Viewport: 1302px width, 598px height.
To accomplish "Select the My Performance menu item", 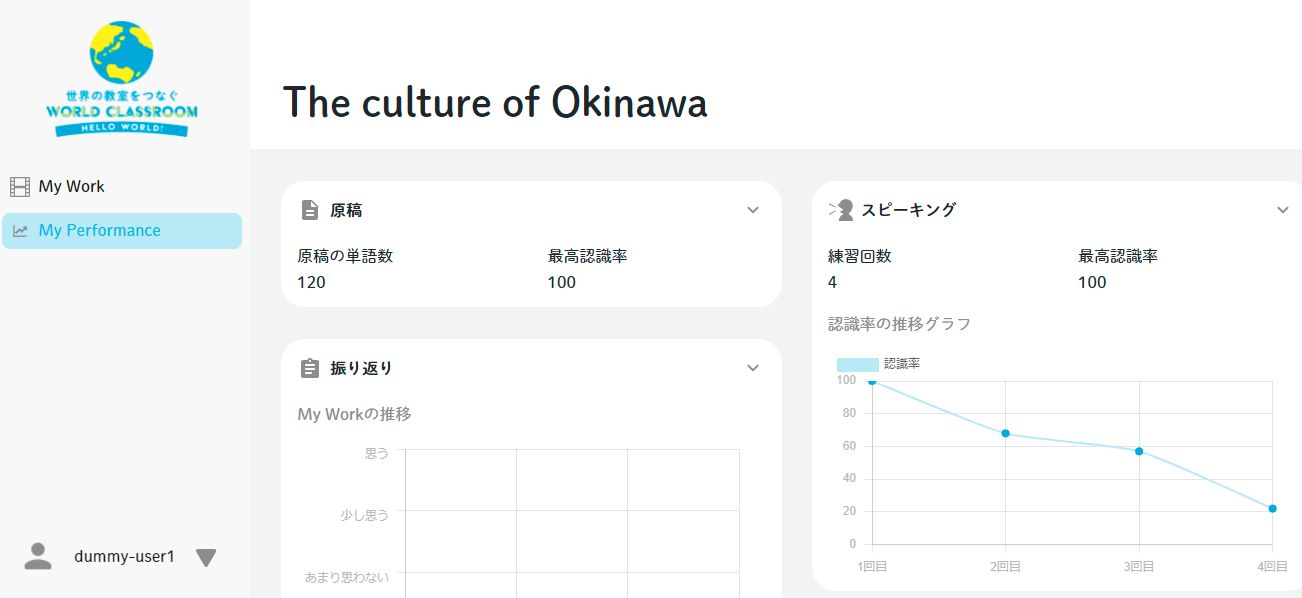I will pyautogui.click(x=99, y=231).
